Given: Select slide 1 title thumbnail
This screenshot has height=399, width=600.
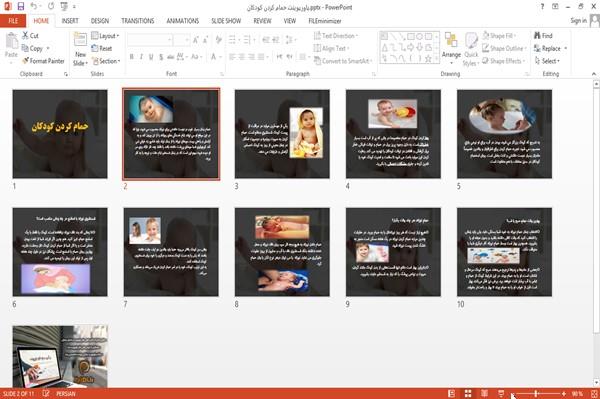Looking at the screenshot, I should [x=60, y=134].
